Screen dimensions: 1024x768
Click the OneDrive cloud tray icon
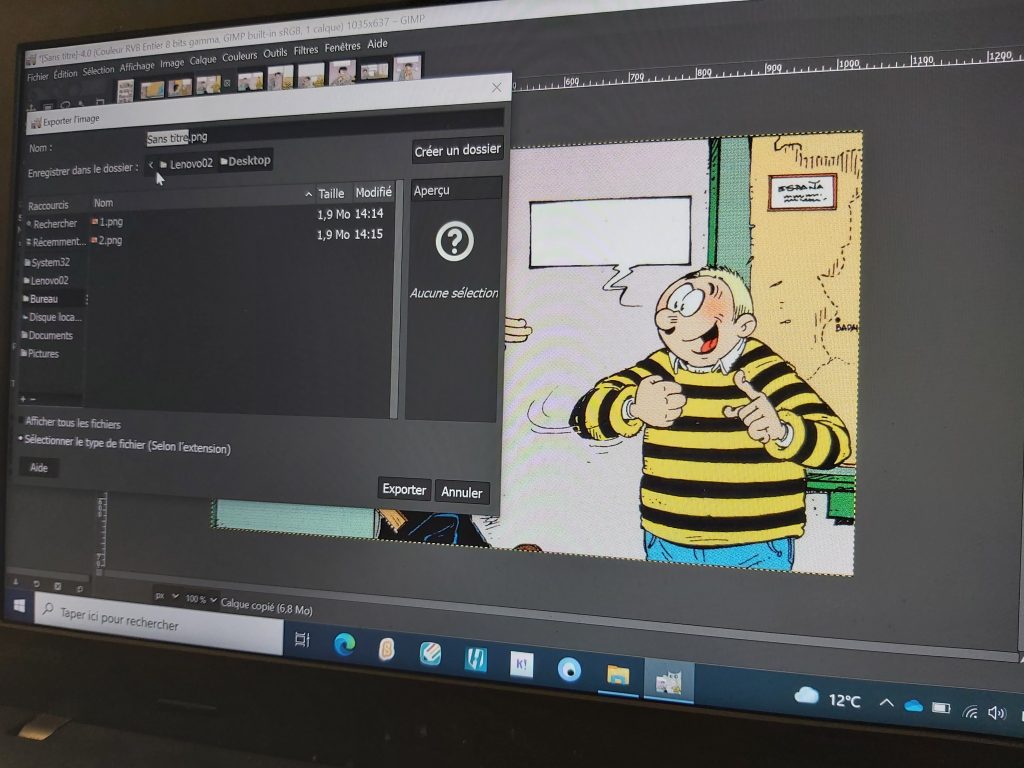pos(914,705)
